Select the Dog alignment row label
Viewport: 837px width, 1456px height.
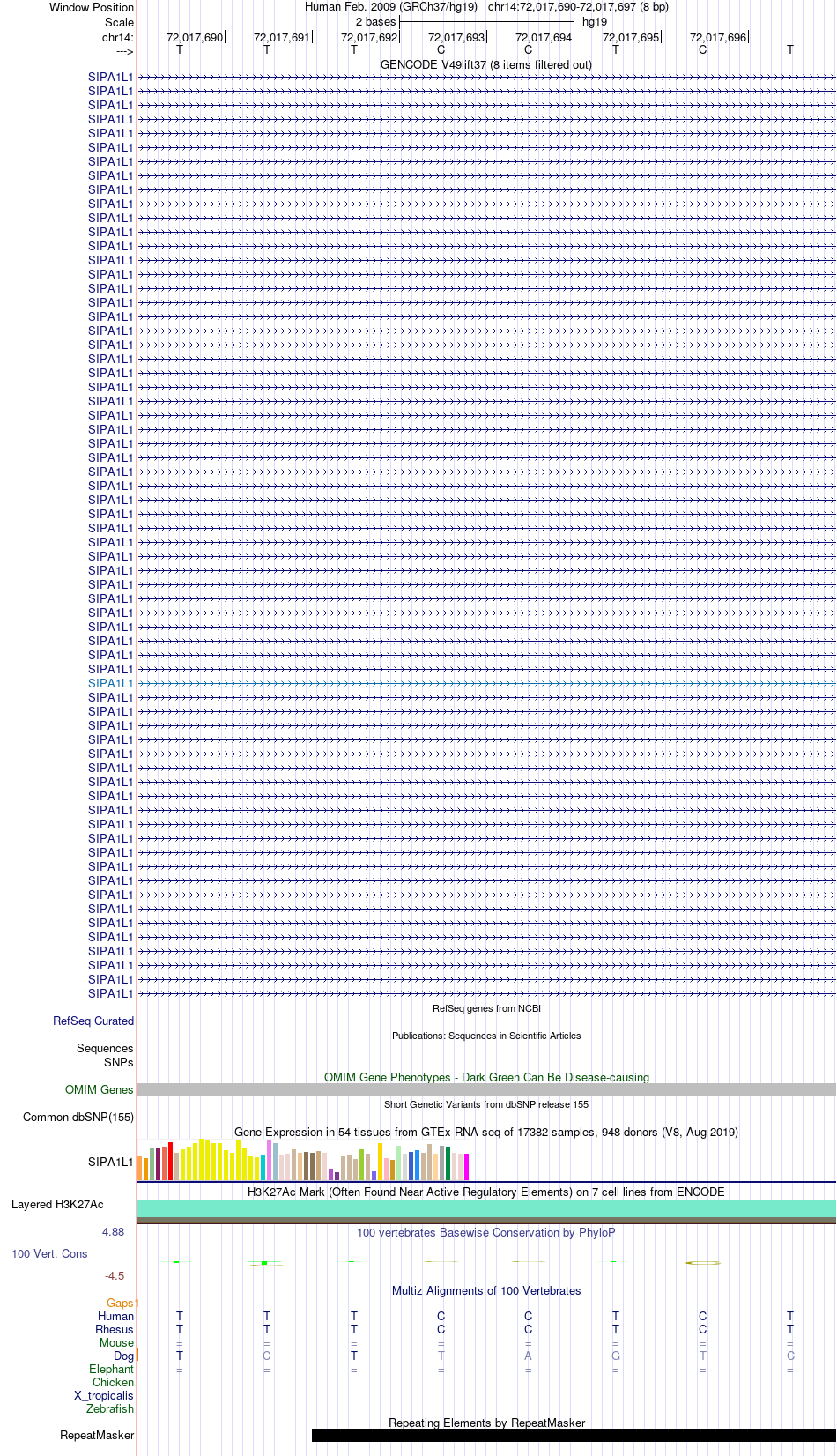124,1356
